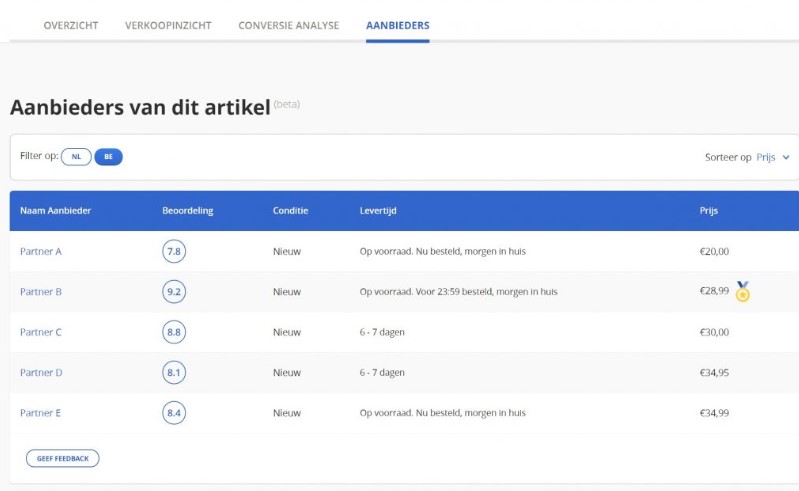The width and height of the screenshot is (799, 491).
Task: Go to the Conversie Analyse tab
Action: pyautogui.click(x=288, y=25)
